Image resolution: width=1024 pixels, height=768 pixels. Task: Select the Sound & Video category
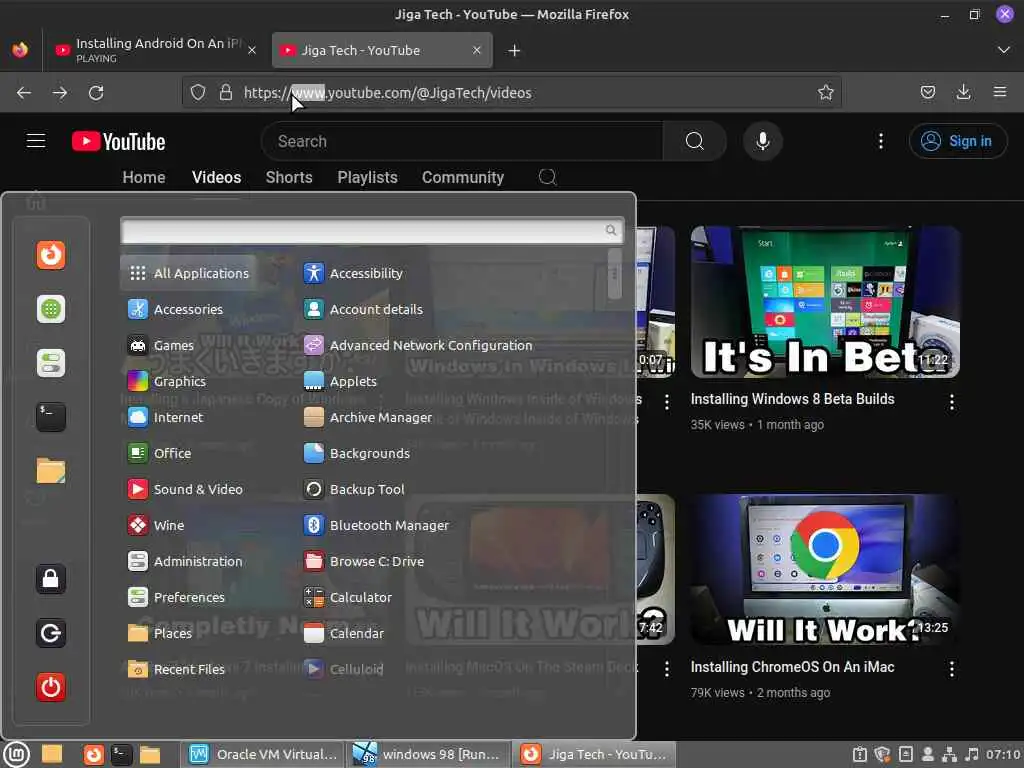tap(185, 488)
